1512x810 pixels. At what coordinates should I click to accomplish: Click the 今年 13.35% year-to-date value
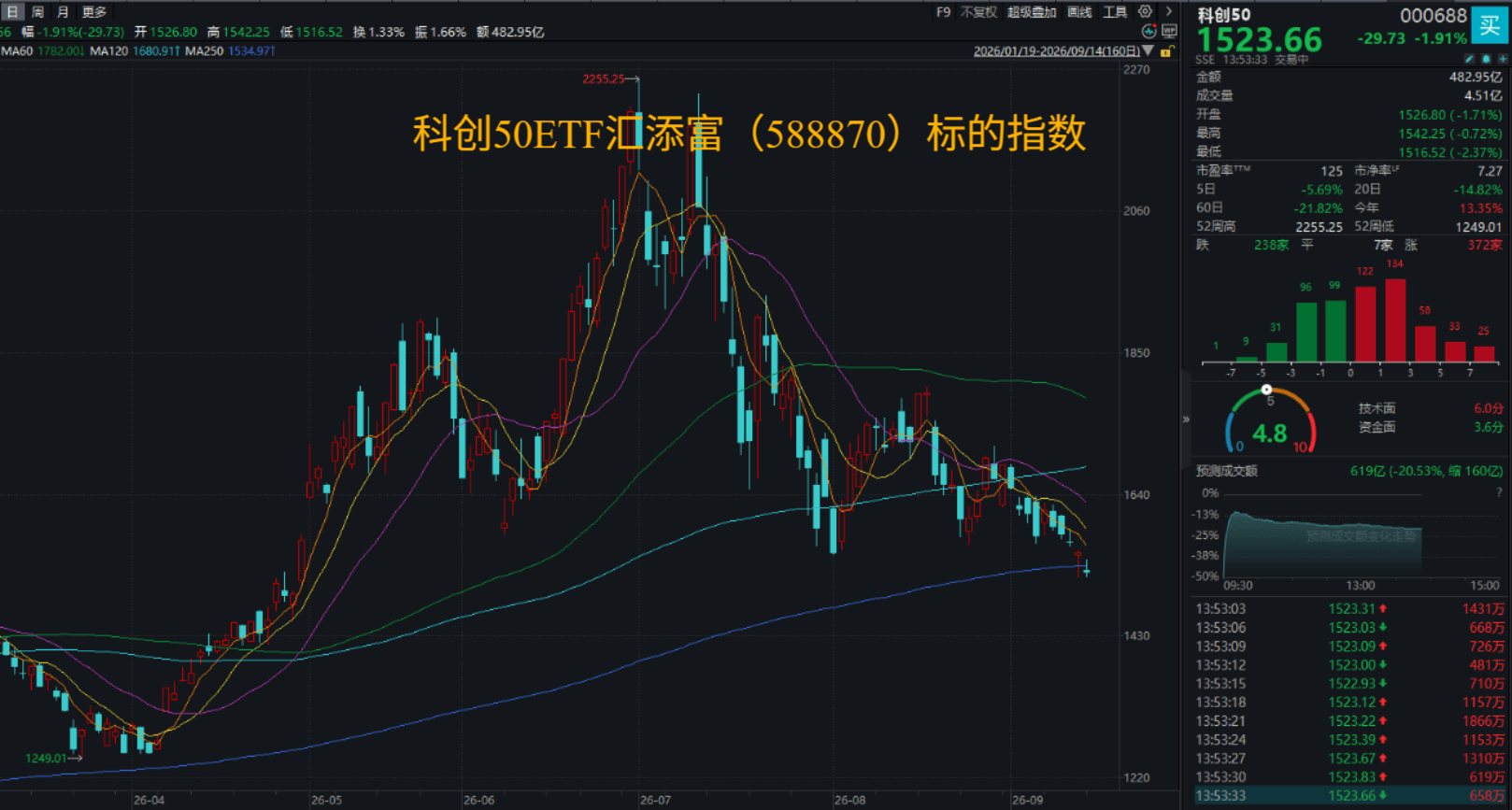pos(1481,208)
